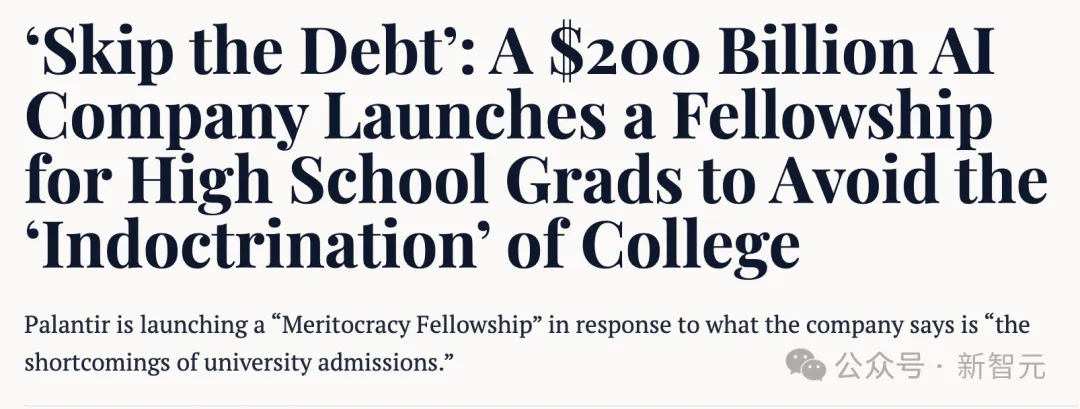Click 'the company says' in the subheading
This screenshot has height=409, width=1080.
point(836,326)
